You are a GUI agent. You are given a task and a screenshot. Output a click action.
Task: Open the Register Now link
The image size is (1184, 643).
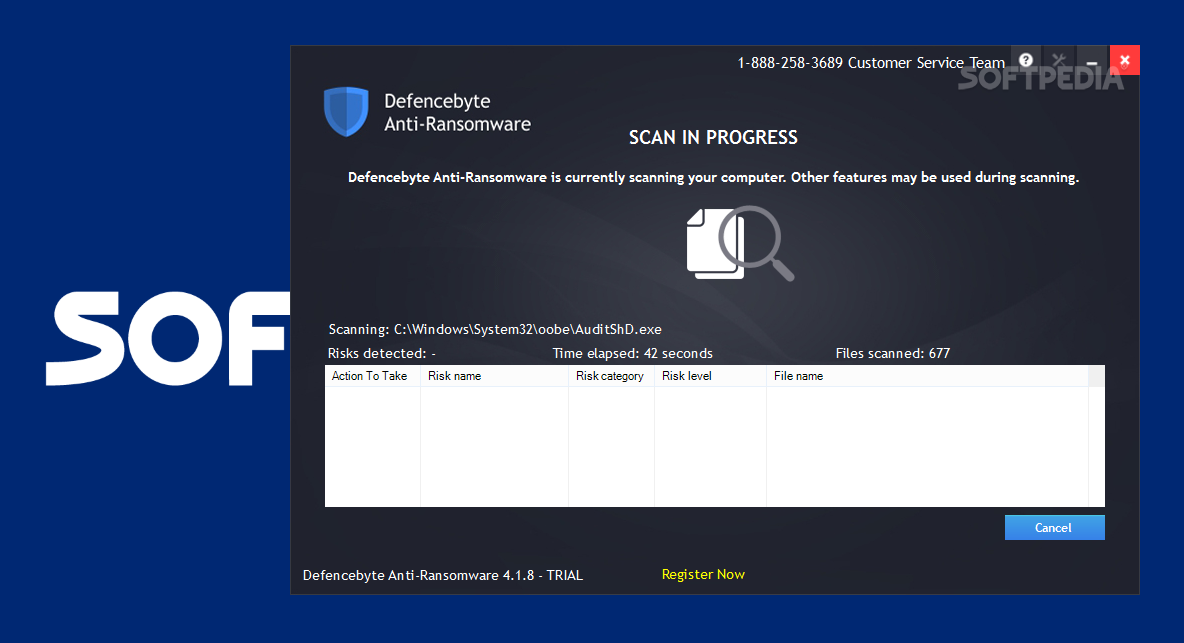click(703, 574)
